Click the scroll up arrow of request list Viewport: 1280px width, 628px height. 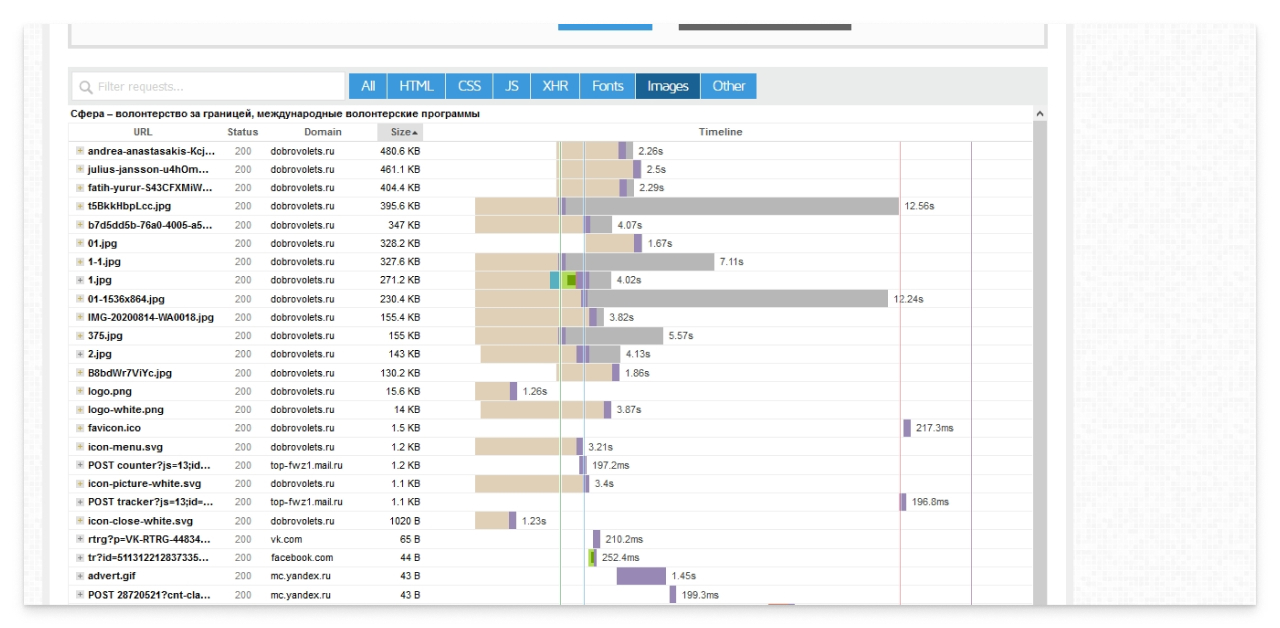tap(1040, 114)
